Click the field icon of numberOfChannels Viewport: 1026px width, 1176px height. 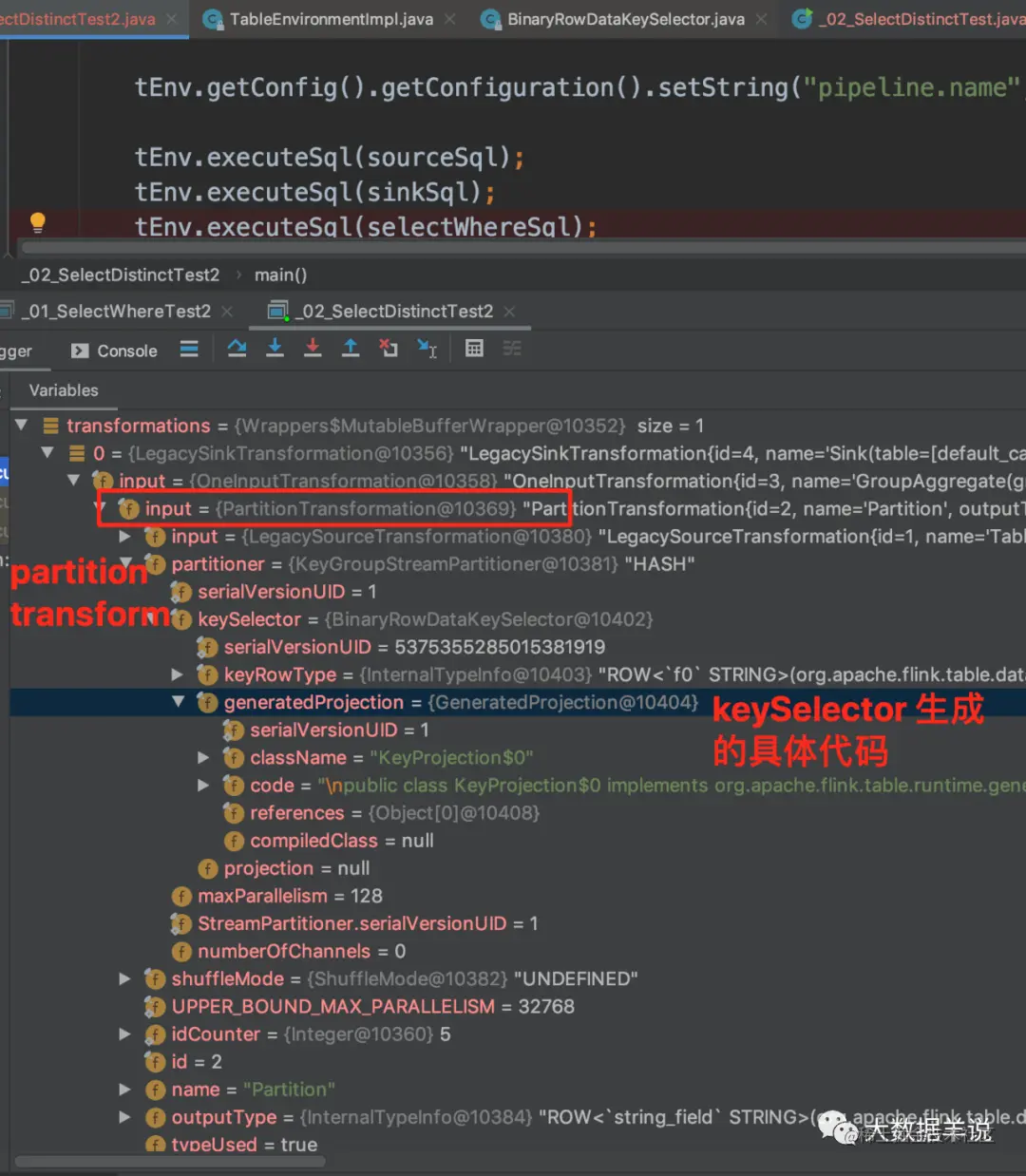point(181,951)
